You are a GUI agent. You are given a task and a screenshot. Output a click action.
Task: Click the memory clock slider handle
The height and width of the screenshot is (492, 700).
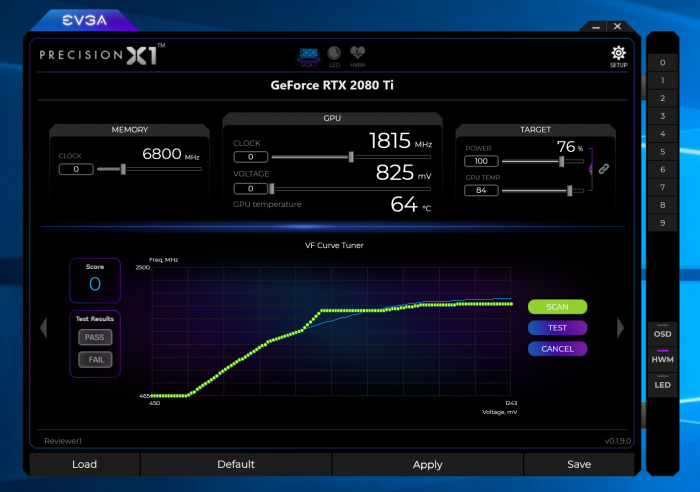coord(123,169)
